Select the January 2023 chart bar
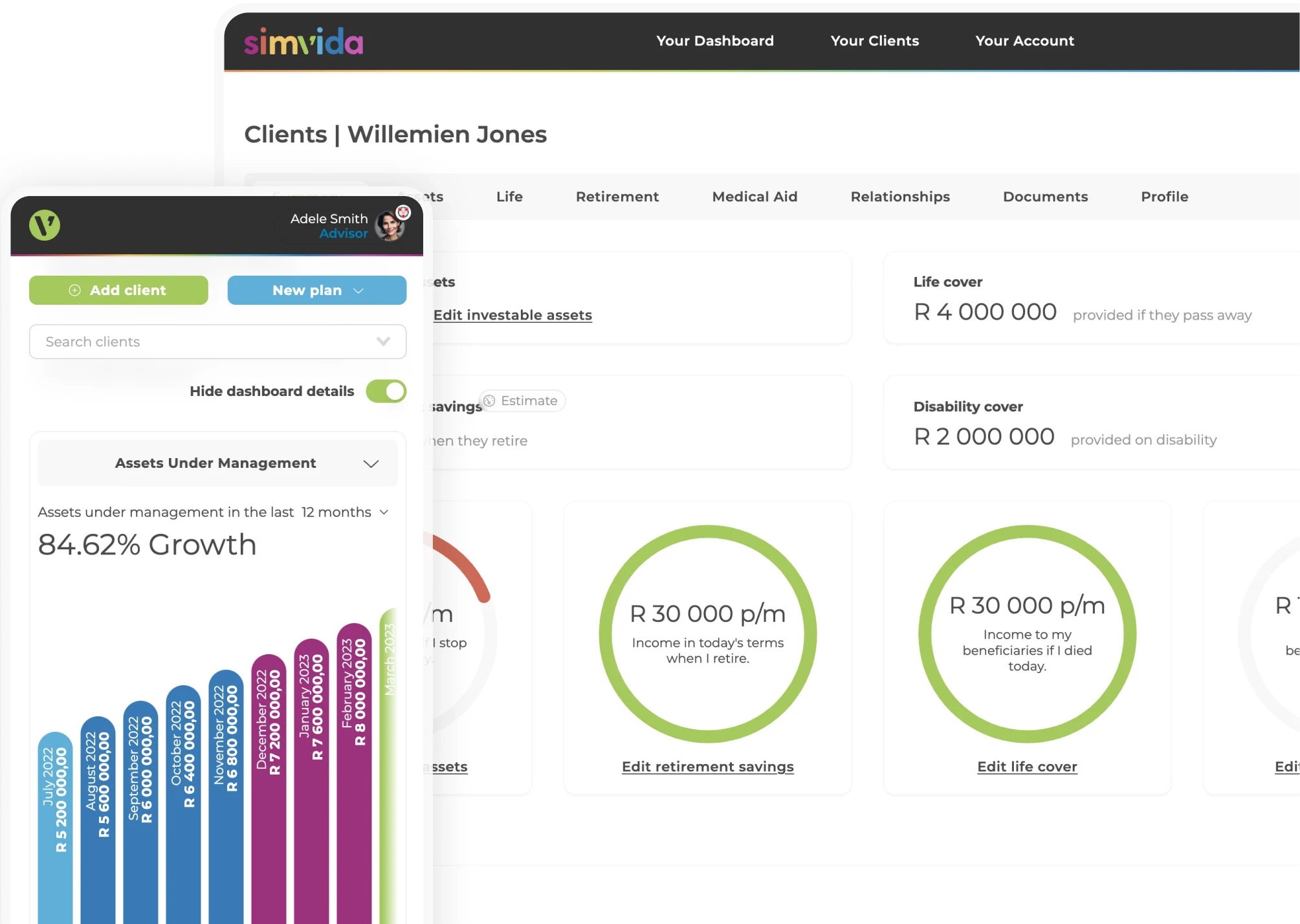Image resolution: width=1300 pixels, height=924 pixels. click(311, 781)
